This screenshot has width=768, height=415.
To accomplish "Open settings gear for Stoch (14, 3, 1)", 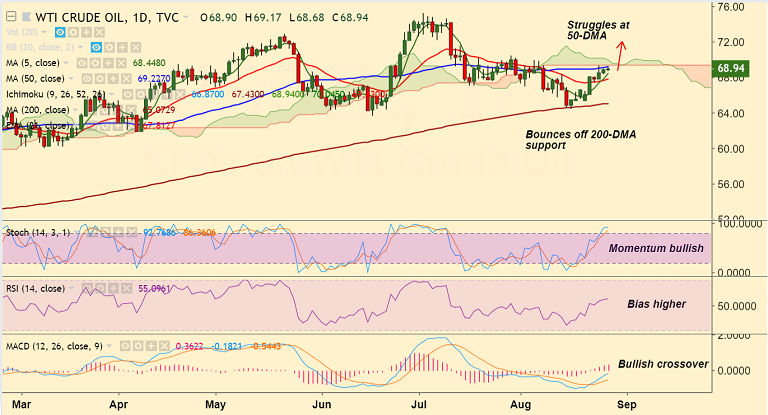I will pyautogui.click(x=105, y=232).
